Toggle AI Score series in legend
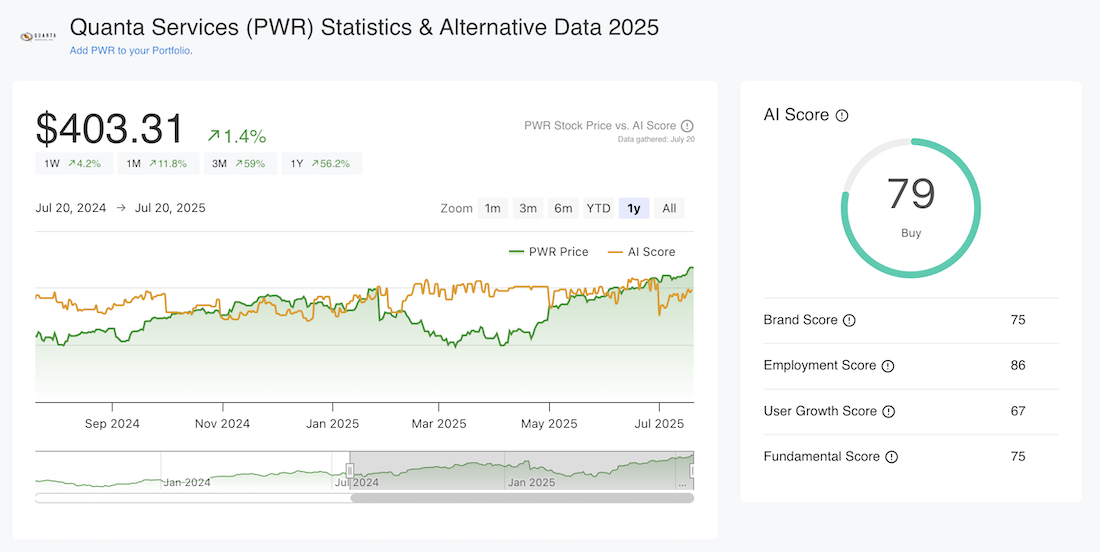1100x552 pixels. [x=641, y=252]
